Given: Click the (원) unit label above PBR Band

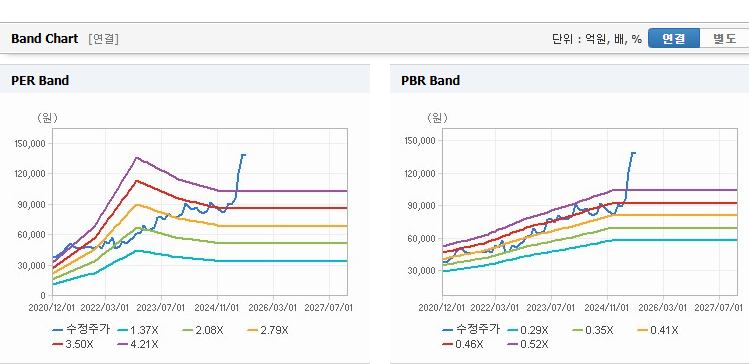Looking at the screenshot, I should coord(437,118).
